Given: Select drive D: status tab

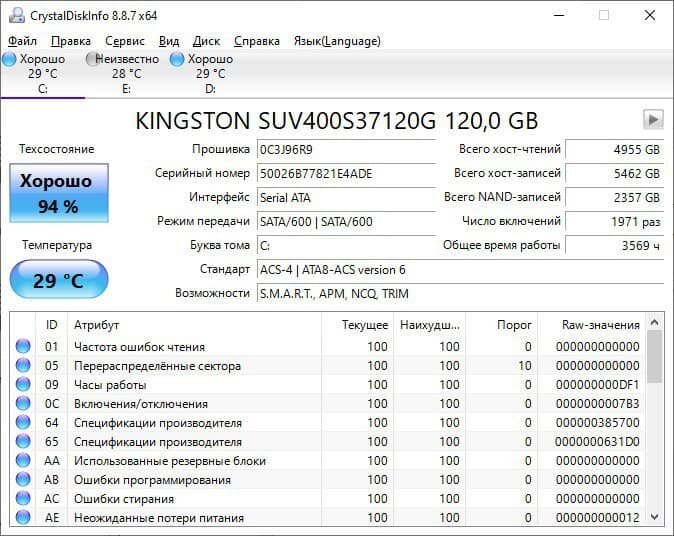Looking at the screenshot, I should pos(210,74).
